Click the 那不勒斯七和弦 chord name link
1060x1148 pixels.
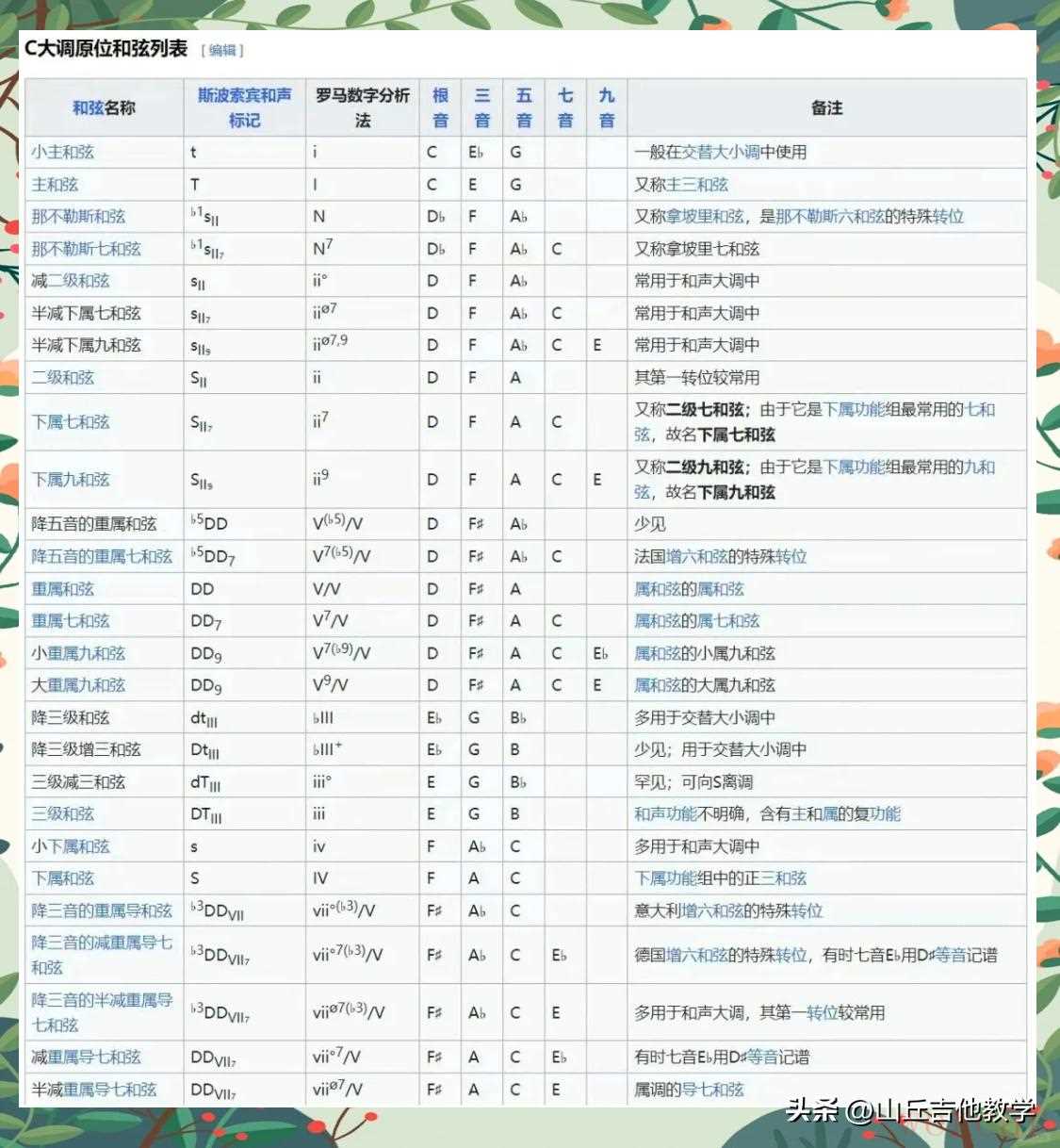[x=86, y=249]
